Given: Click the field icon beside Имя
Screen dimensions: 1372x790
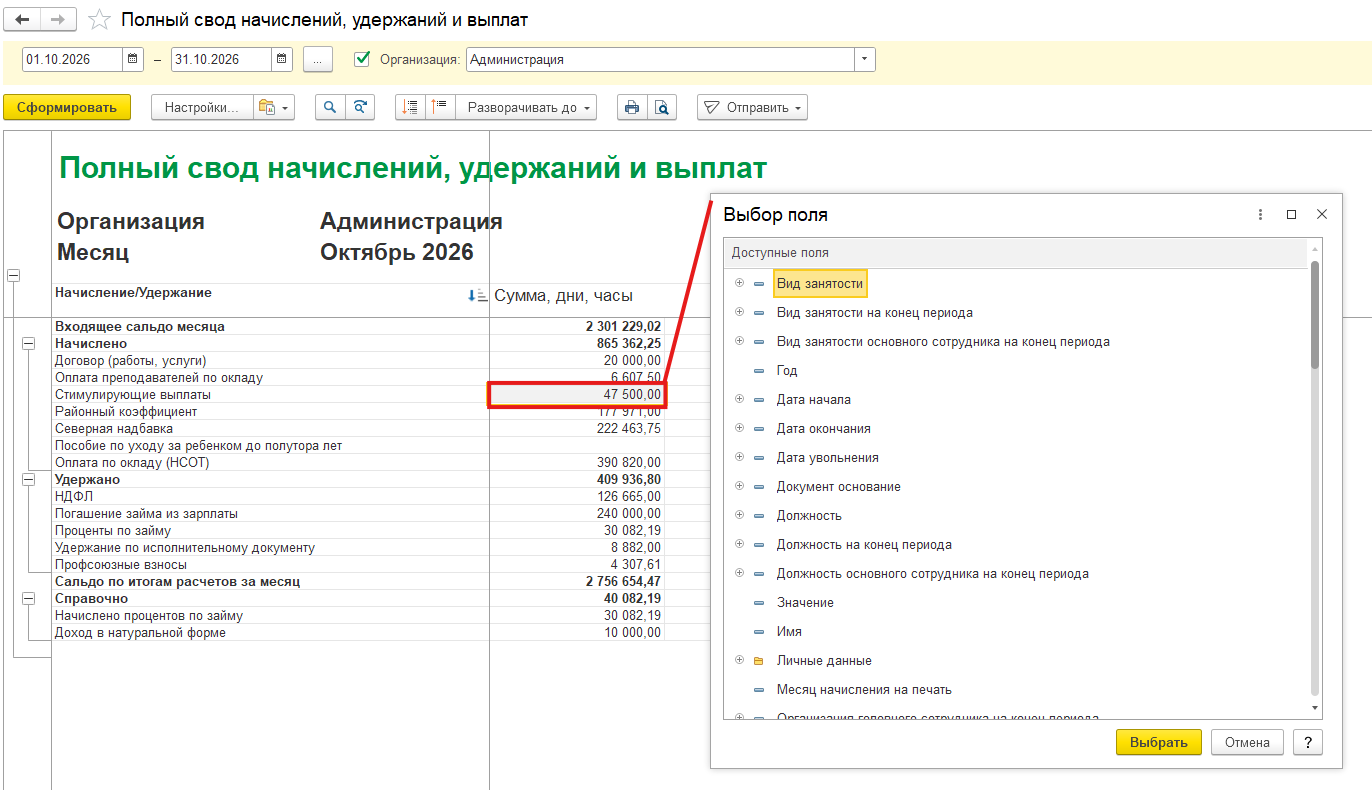Looking at the screenshot, I should [x=758, y=632].
